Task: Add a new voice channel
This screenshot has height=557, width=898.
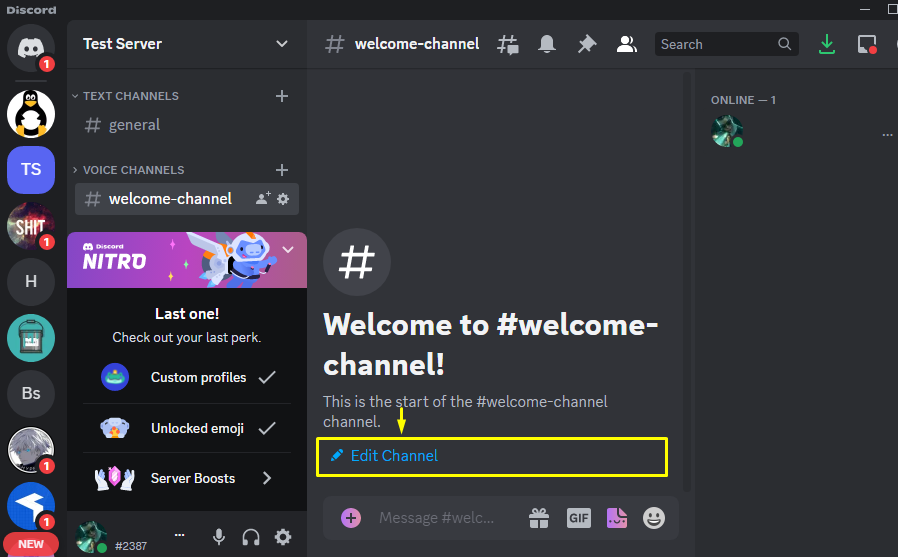Action: pyautogui.click(x=281, y=169)
